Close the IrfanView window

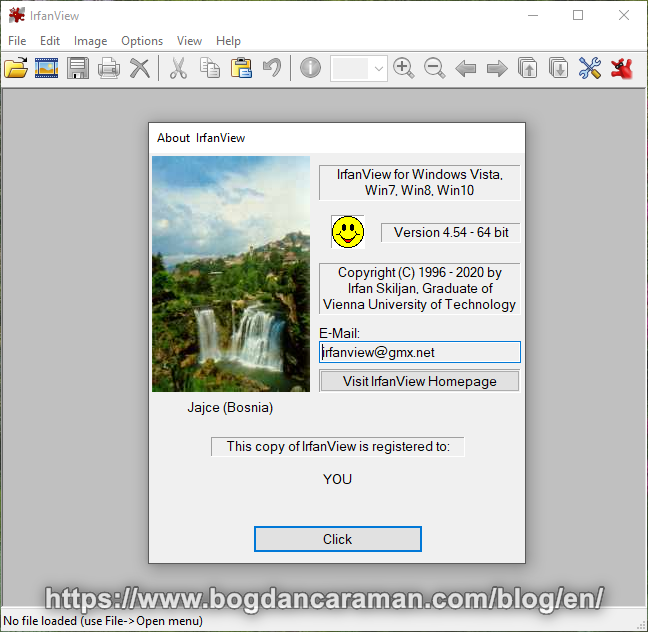tap(624, 15)
